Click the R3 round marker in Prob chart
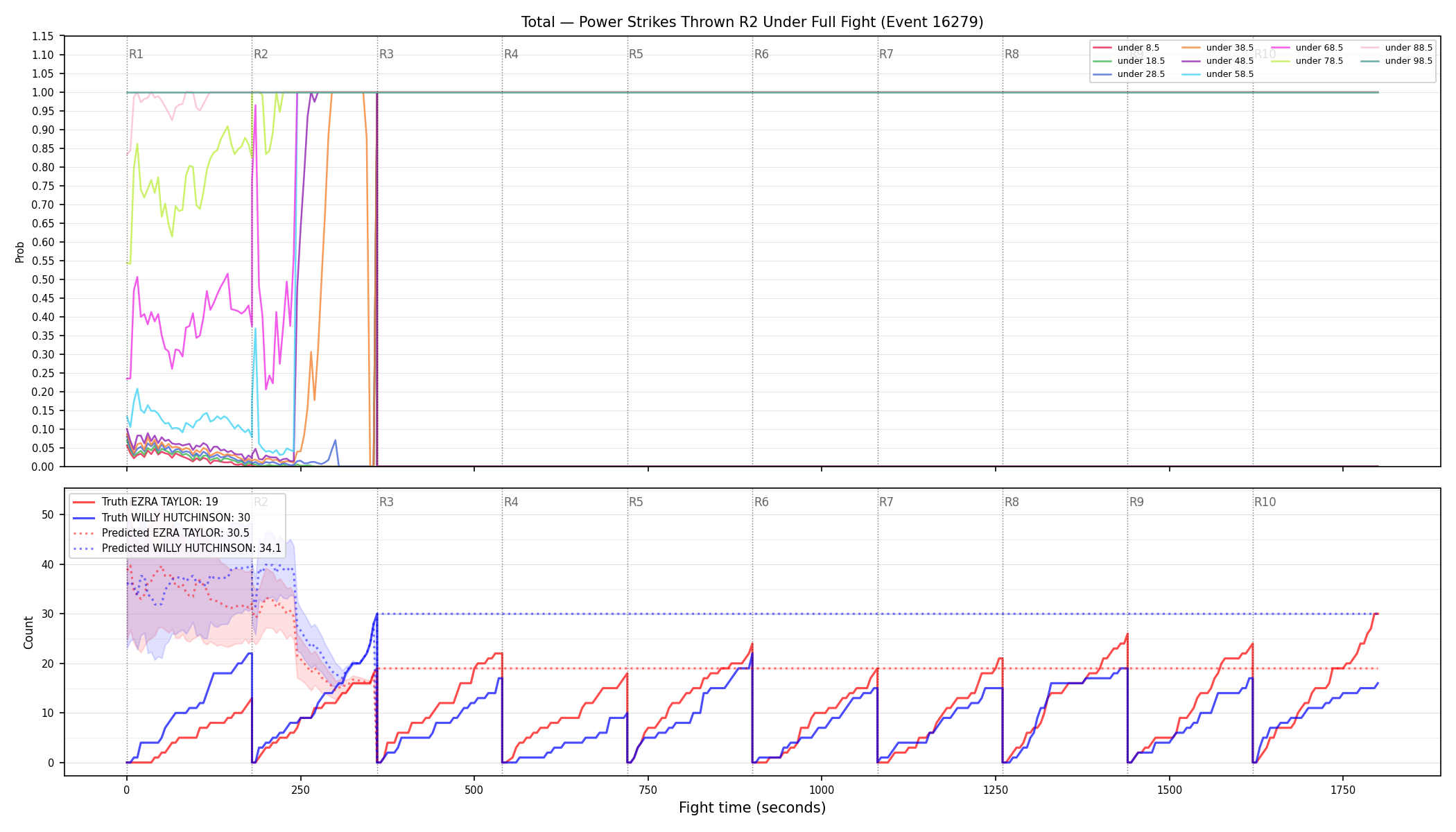This screenshot has height=832, width=1456. (x=386, y=54)
